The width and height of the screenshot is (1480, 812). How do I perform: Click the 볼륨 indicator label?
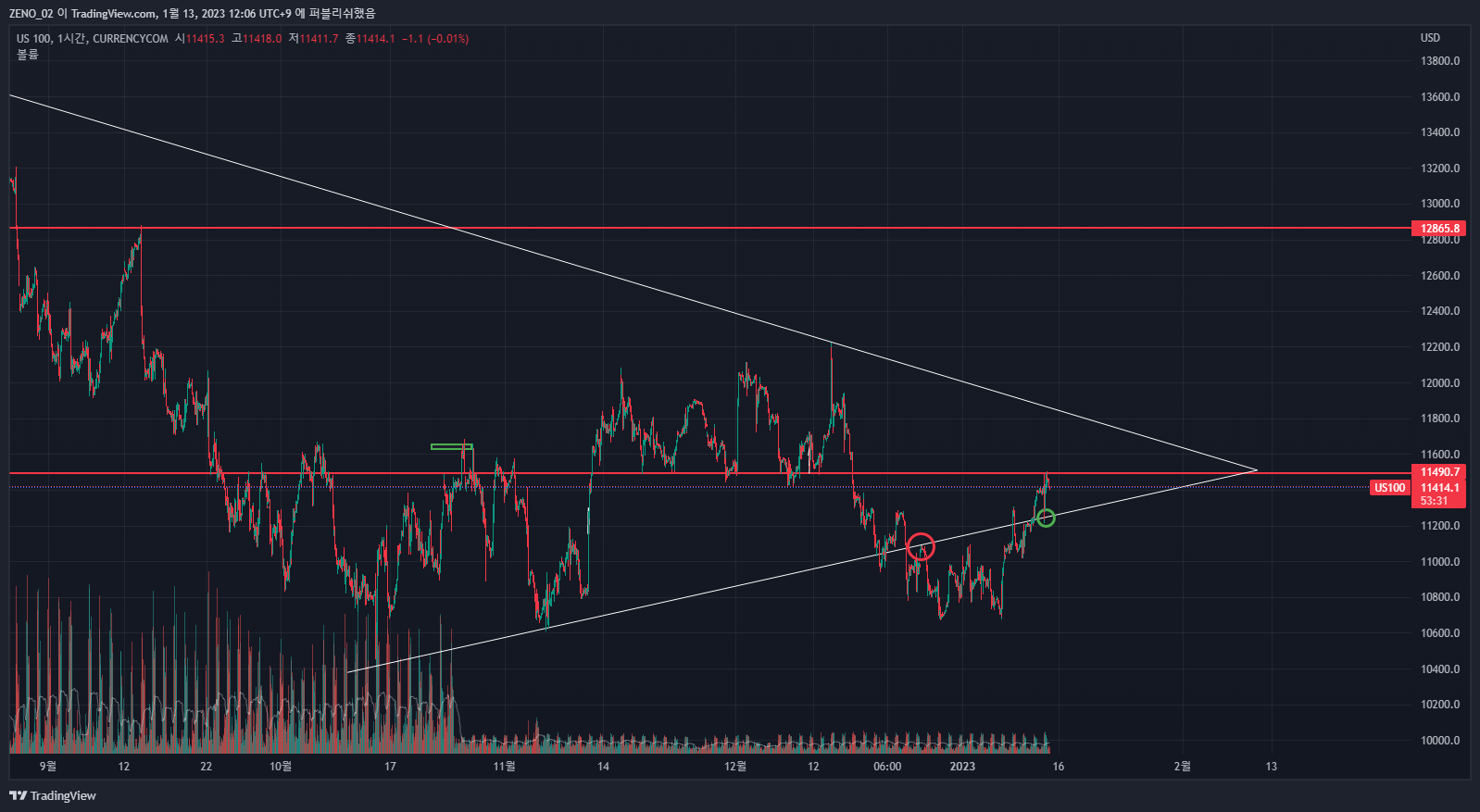(x=28, y=55)
